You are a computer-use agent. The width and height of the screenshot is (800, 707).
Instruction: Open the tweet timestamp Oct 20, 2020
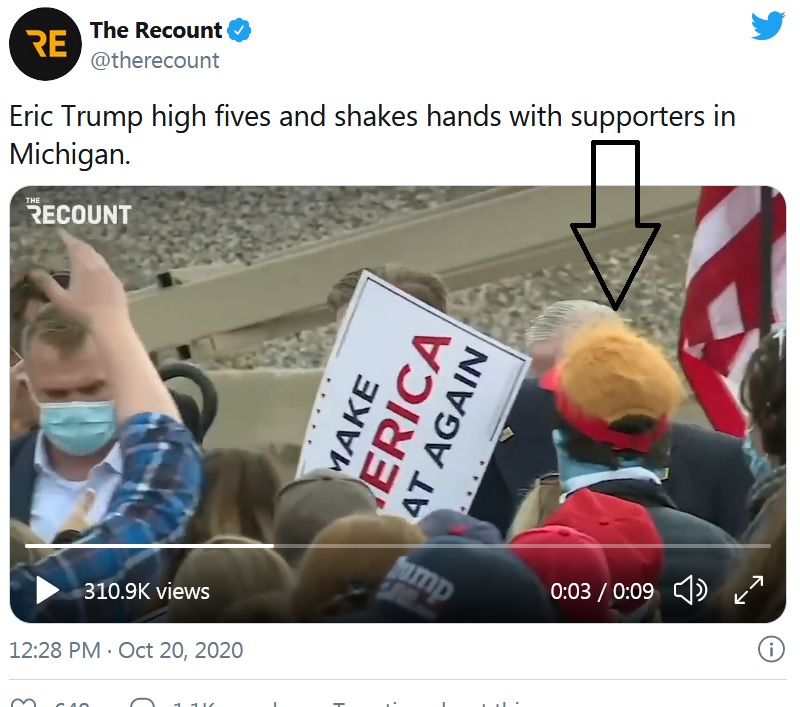click(126, 650)
